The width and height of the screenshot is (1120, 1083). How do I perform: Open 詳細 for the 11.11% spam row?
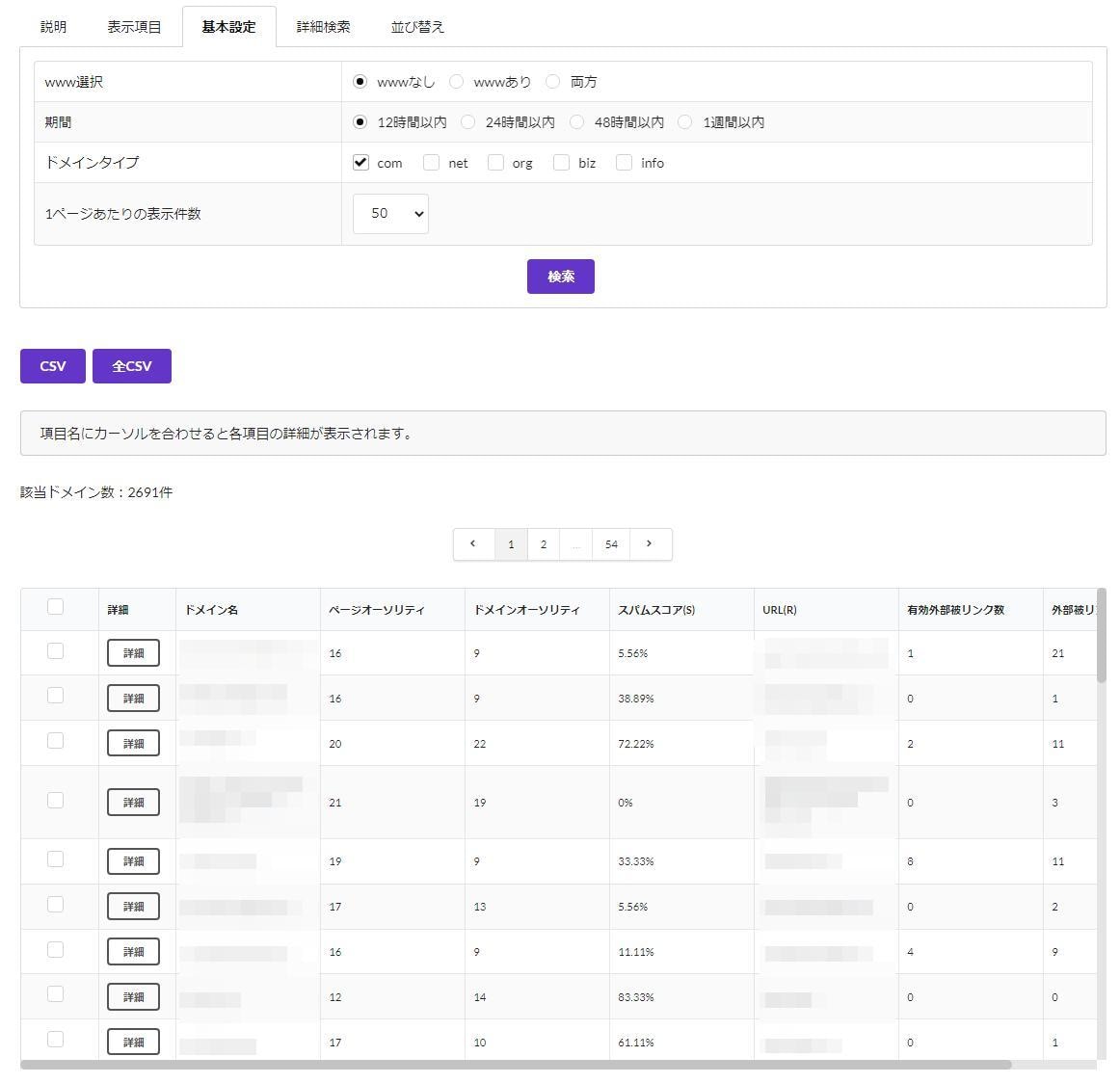point(134,952)
